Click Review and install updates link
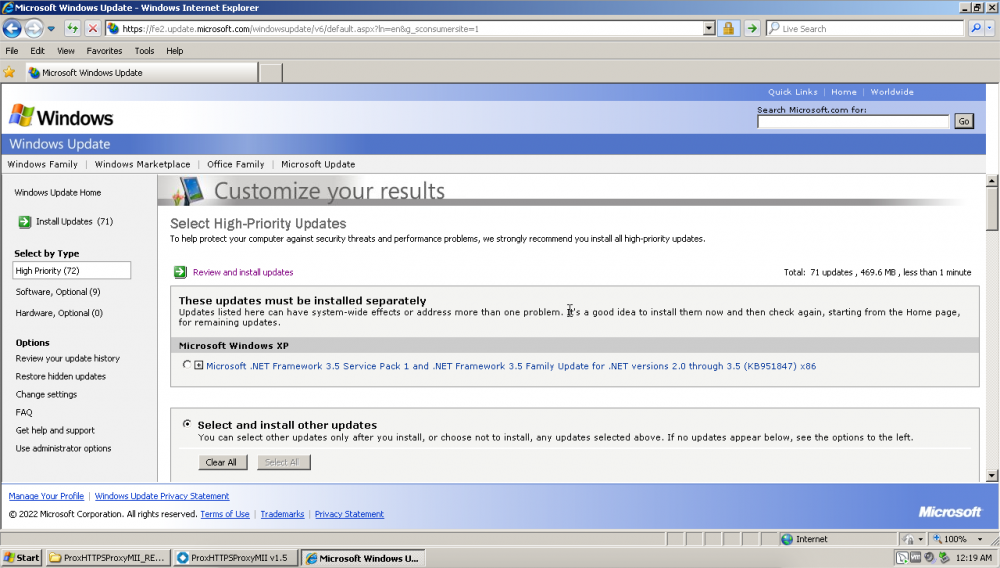Image resolution: width=1000 pixels, height=568 pixels. point(243,272)
